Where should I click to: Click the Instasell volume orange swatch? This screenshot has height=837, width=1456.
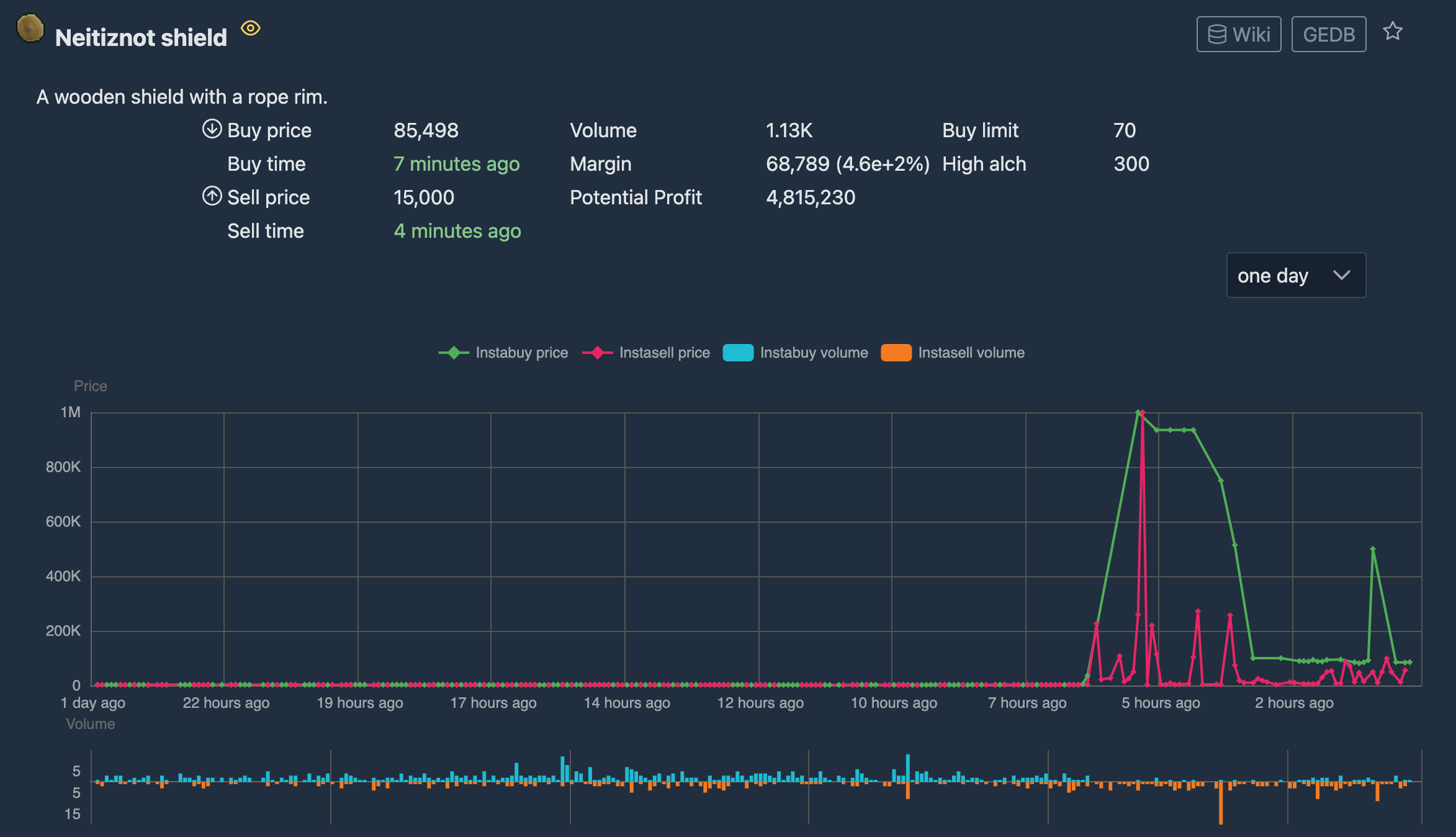896,353
